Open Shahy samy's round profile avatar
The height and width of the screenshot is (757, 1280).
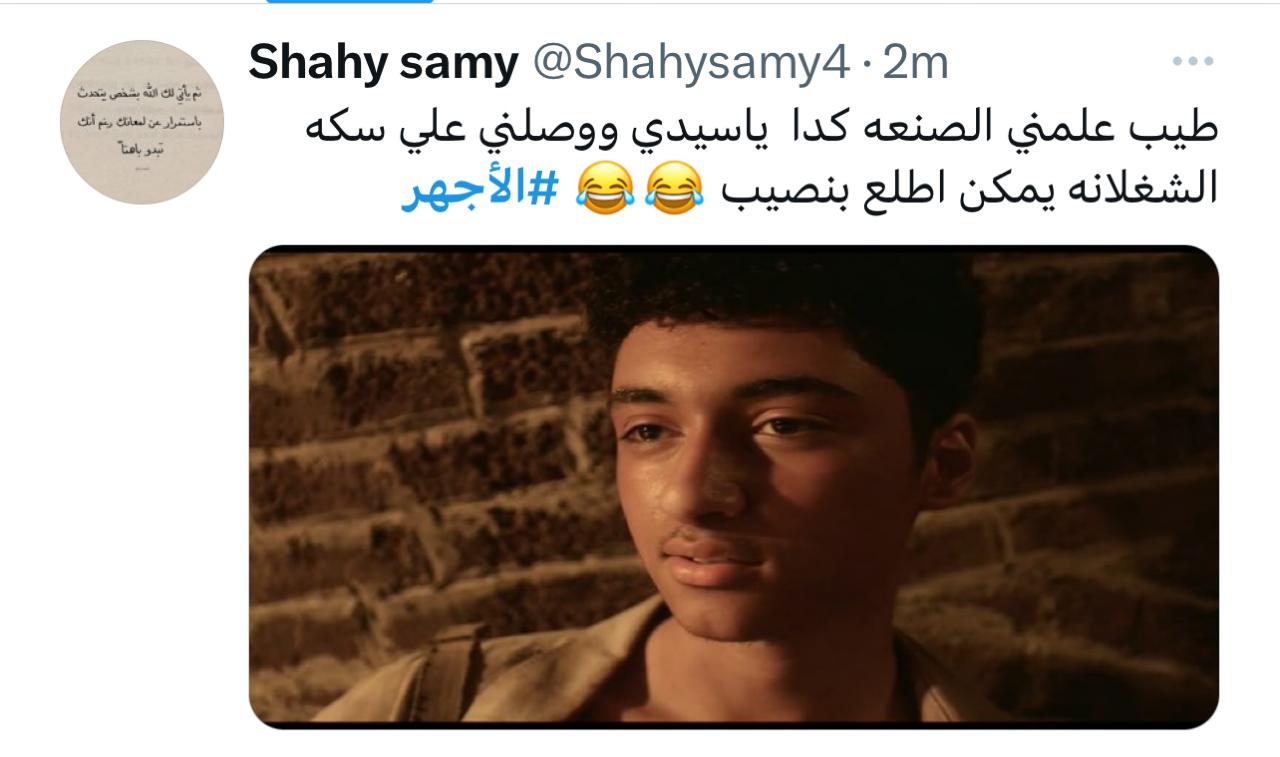click(142, 122)
